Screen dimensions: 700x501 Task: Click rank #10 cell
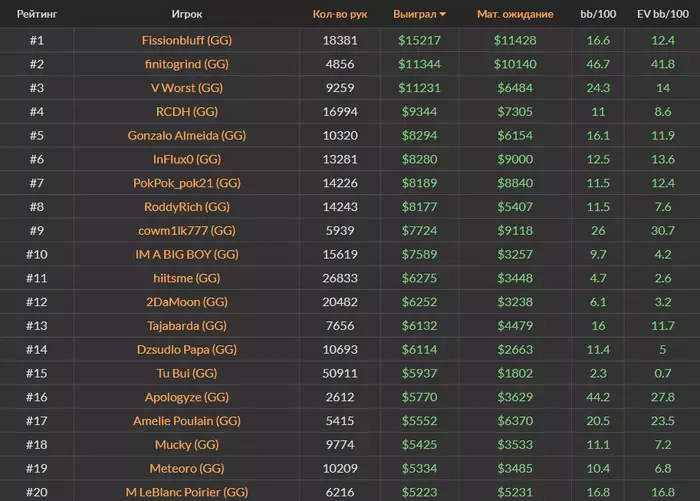coord(36,255)
